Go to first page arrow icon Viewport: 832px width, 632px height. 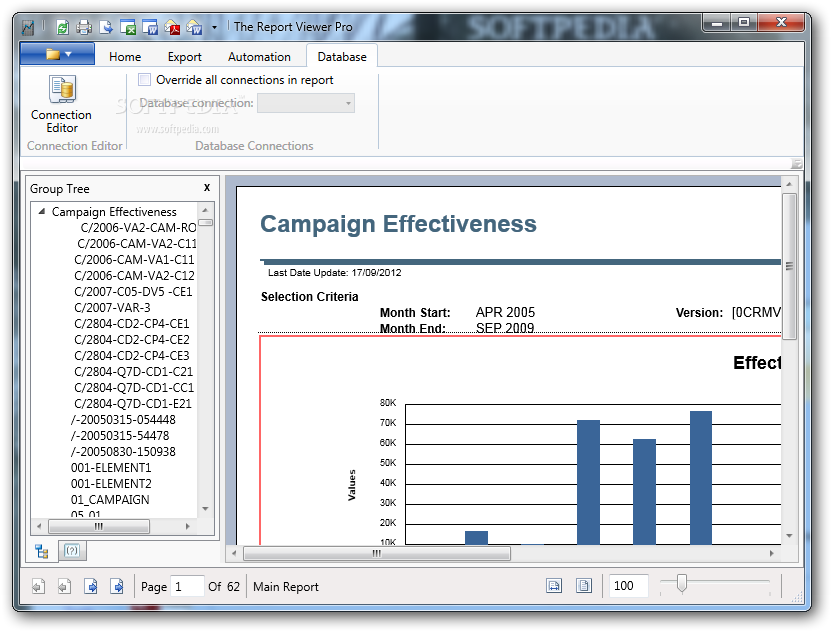[38, 586]
